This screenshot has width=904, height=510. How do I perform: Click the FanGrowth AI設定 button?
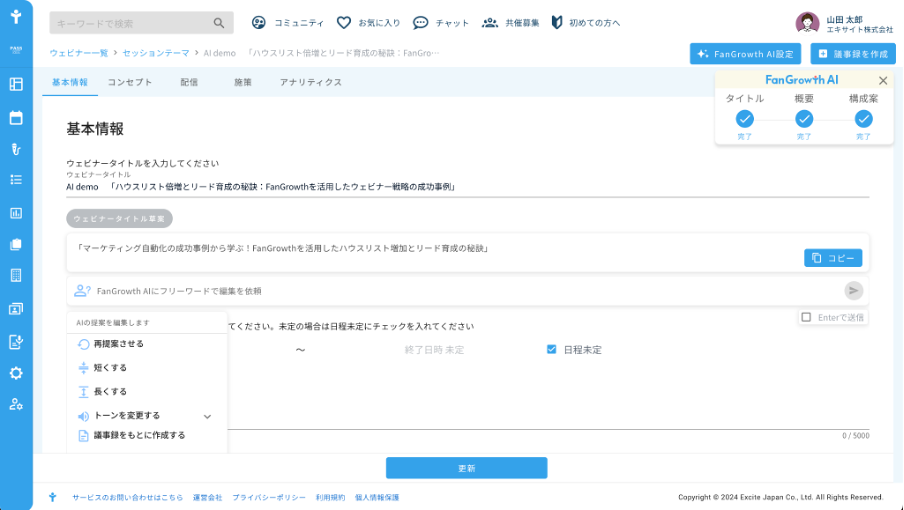pos(745,54)
